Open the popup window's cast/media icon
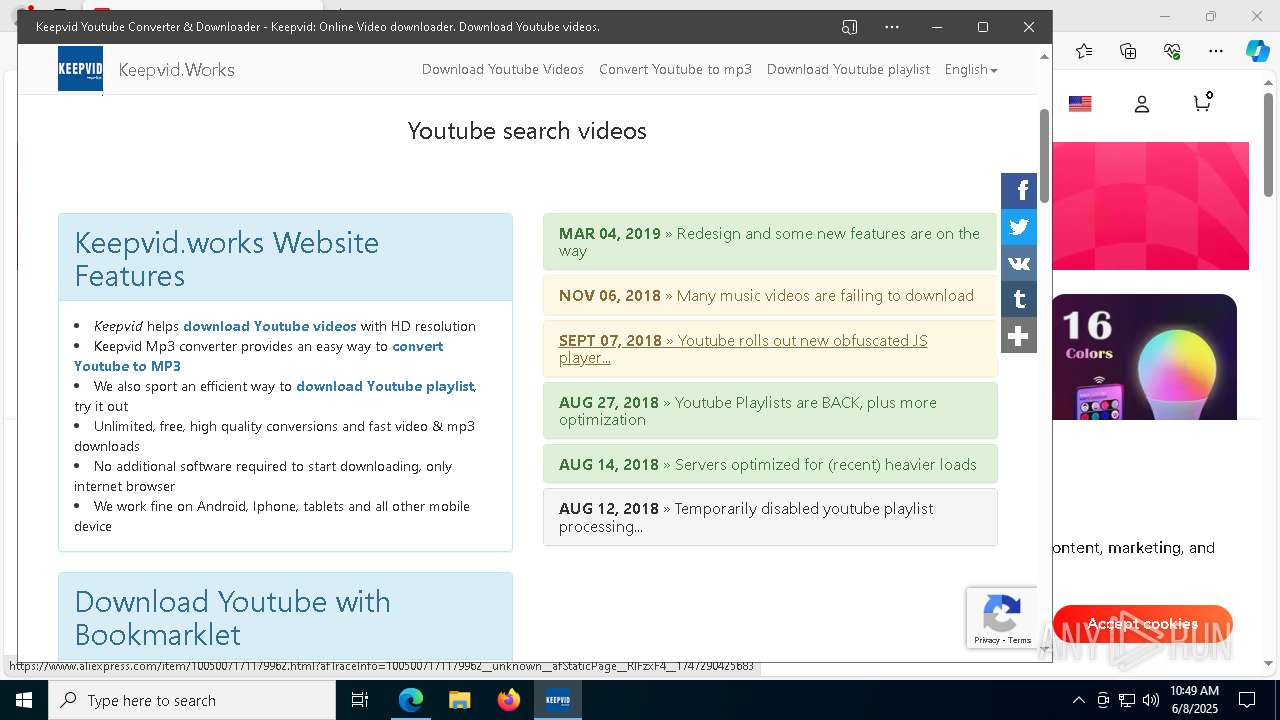This screenshot has width=1280, height=720. [850, 27]
